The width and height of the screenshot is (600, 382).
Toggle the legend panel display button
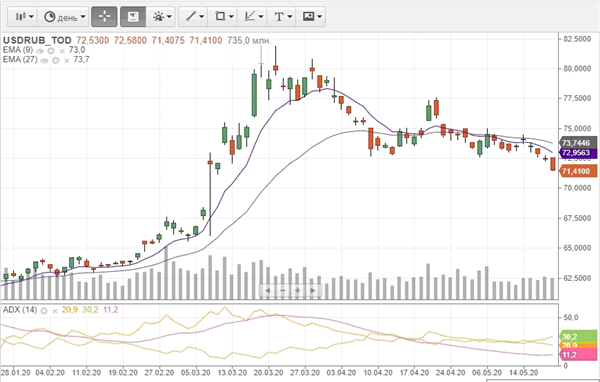pyautogui.click(x=133, y=16)
